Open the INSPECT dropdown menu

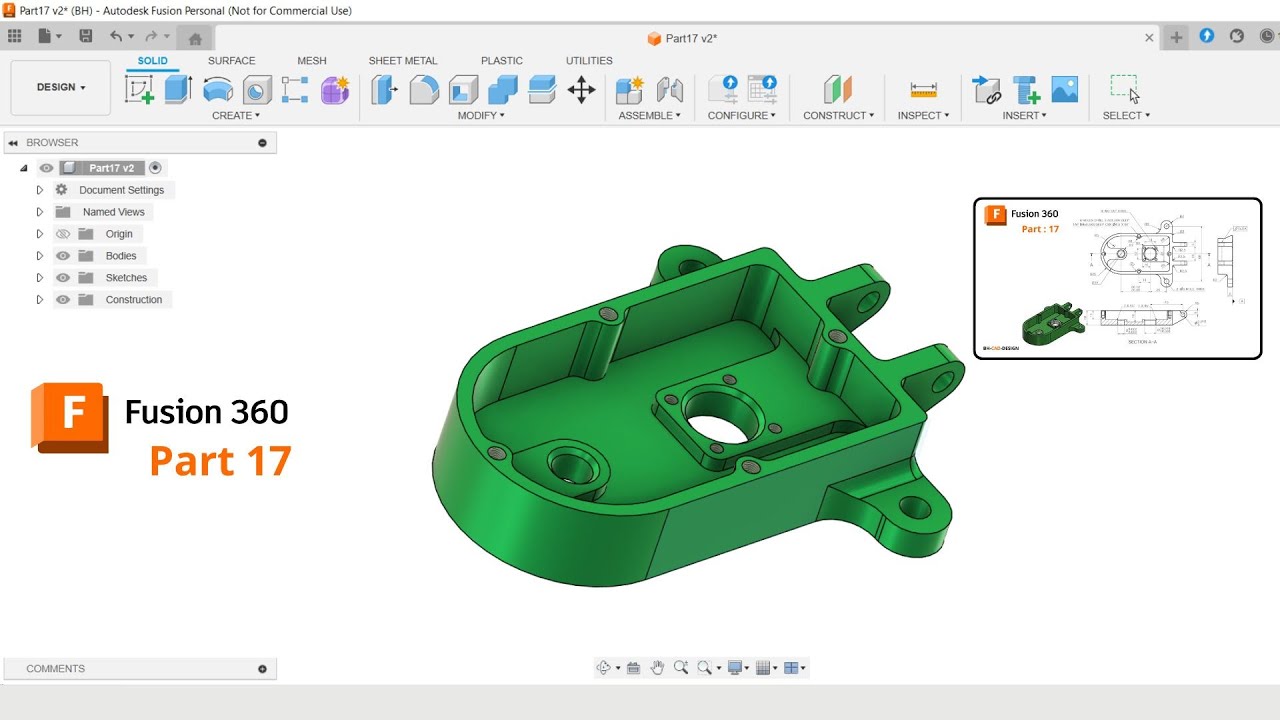pyautogui.click(x=923, y=116)
